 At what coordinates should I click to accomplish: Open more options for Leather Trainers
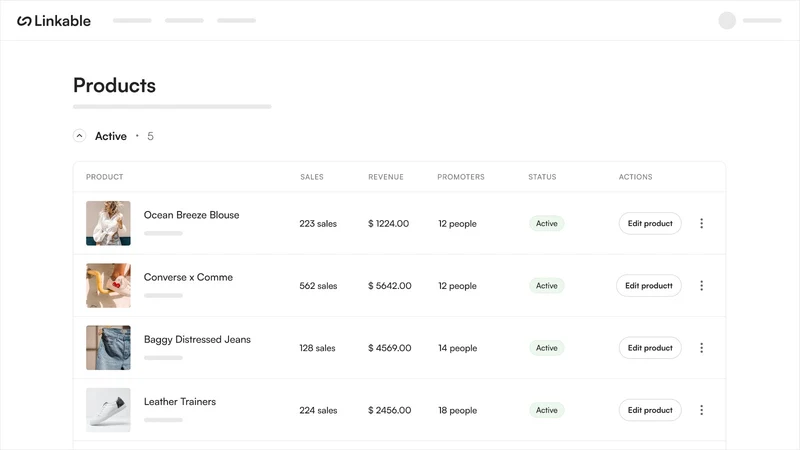[702, 410]
